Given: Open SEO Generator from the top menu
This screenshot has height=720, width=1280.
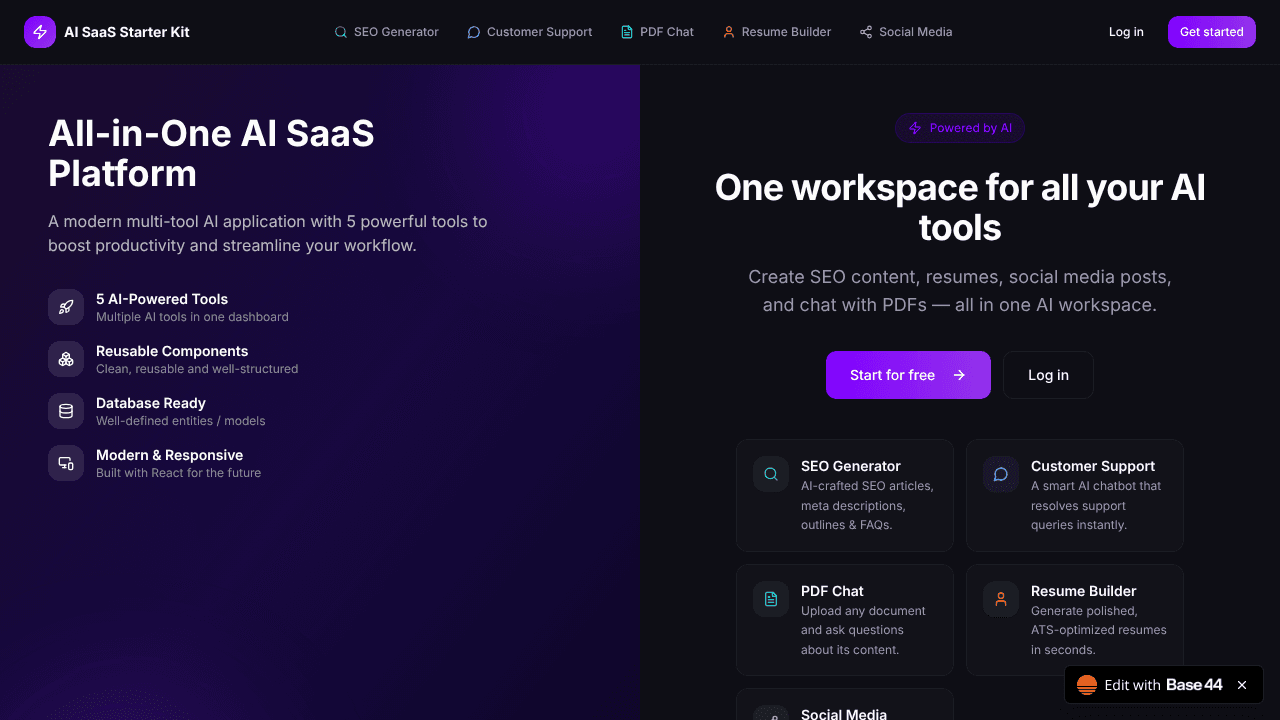Looking at the screenshot, I should (x=386, y=32).
